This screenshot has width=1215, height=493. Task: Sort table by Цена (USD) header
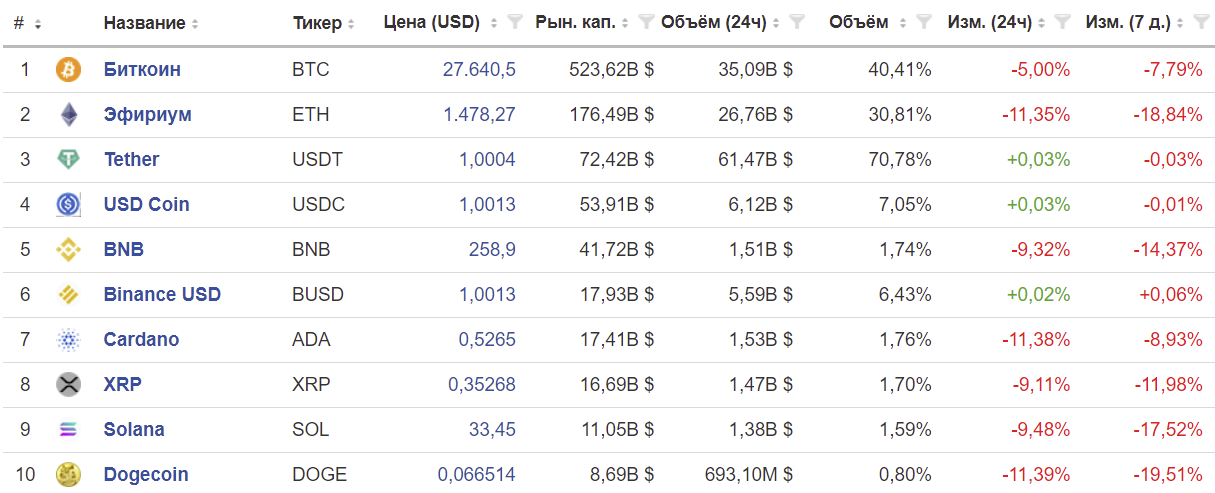(x=439, y=23)
